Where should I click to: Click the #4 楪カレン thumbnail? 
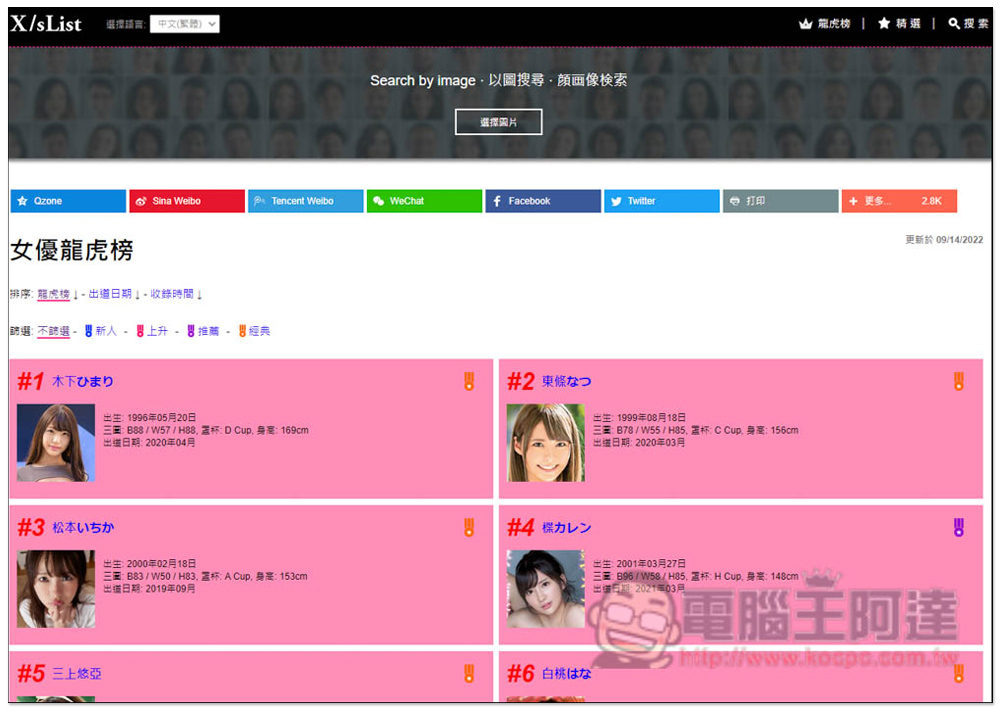[x=546, y=589]
